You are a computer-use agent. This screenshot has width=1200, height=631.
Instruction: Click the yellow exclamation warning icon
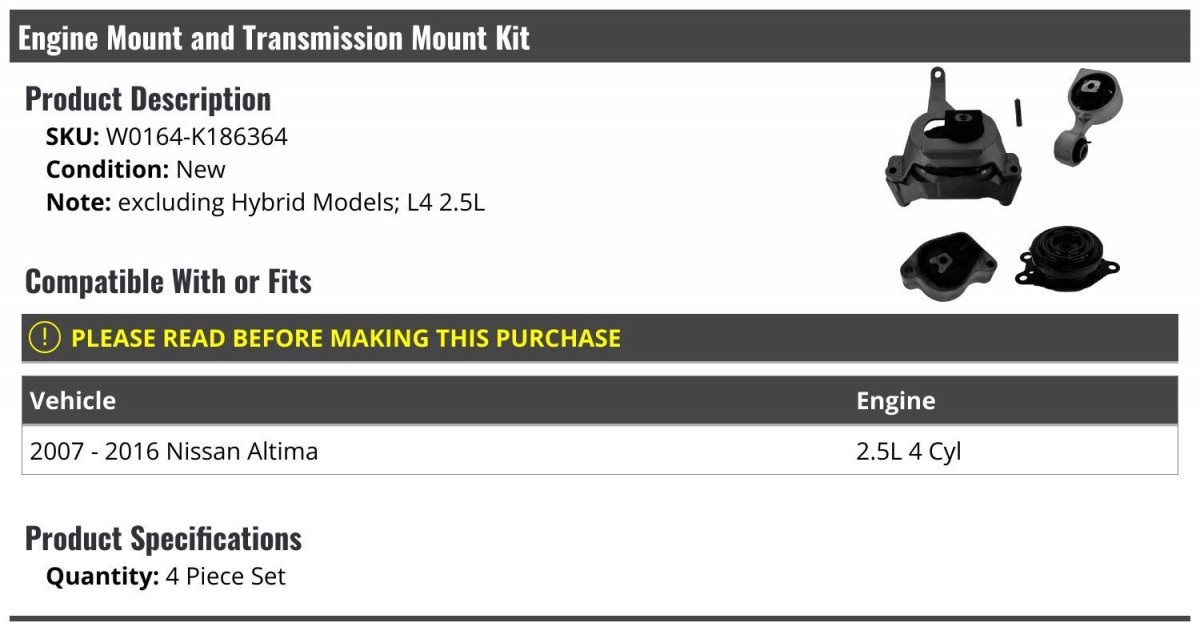[x=45, y=338]
